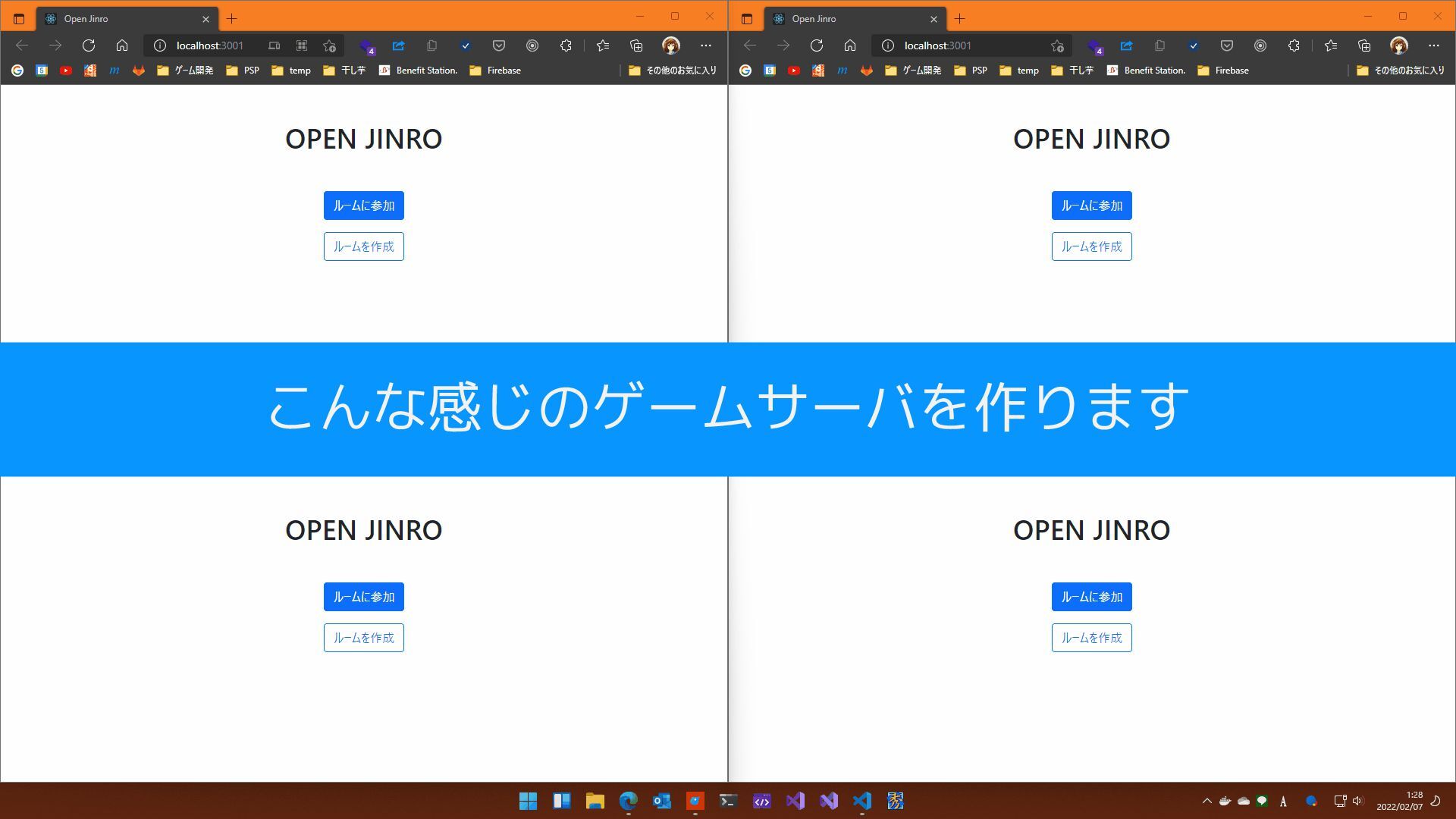The height and width of the screenshot is (819, 1456).
Task: Toggle tab actions menu in left browser
Action: pyautogui.click(x=19, y=19)
